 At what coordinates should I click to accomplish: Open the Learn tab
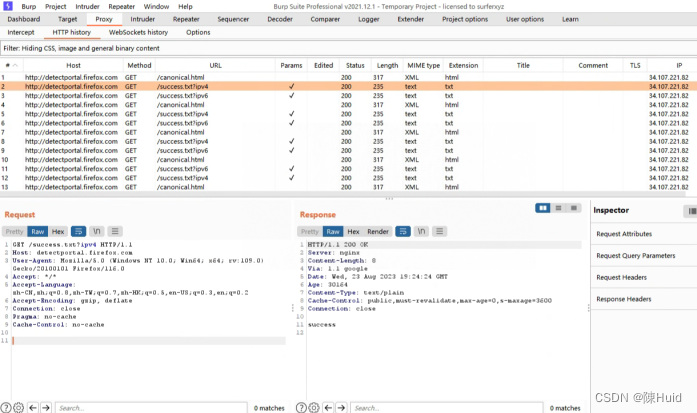[x=570, y=19]
